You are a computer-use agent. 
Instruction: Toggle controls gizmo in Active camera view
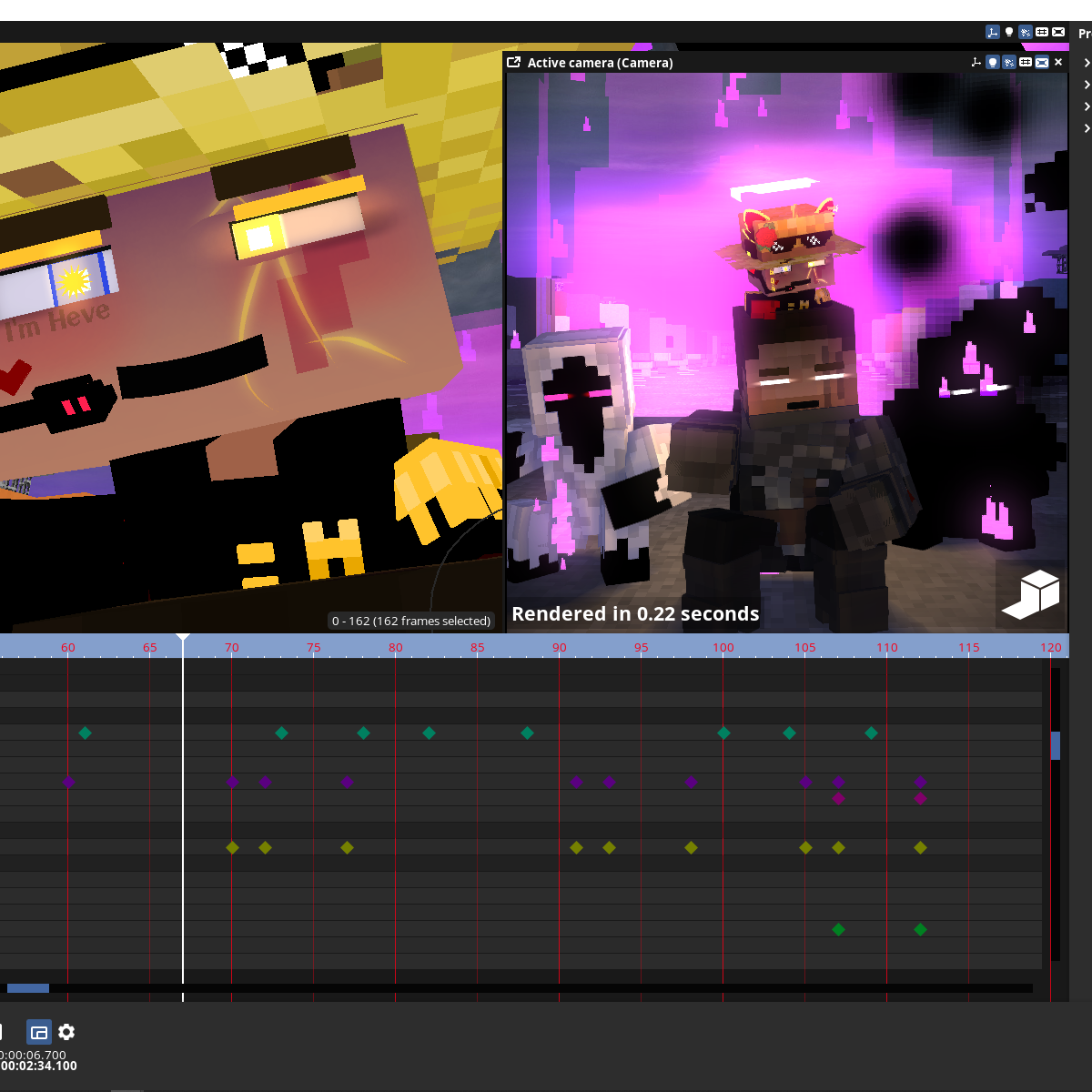click(x=976, y=63)
